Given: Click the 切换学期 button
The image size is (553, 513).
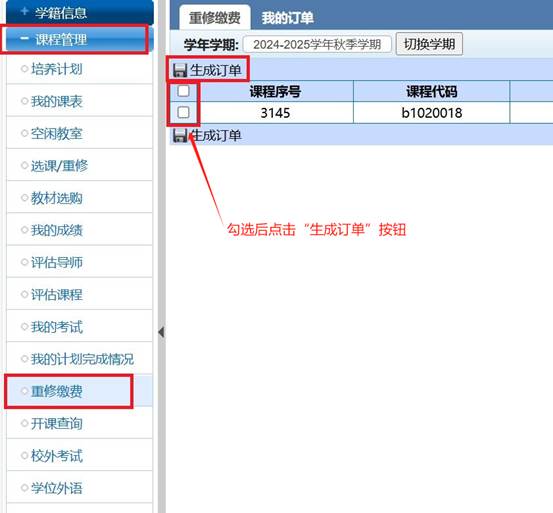Looking at the screenshot, I should (429, 44).
